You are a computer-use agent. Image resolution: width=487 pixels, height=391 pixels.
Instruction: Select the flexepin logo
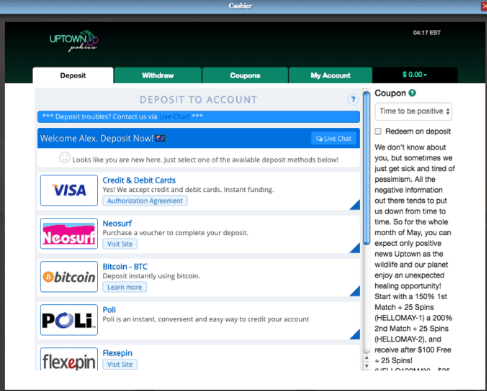click(x=69, y=359)
